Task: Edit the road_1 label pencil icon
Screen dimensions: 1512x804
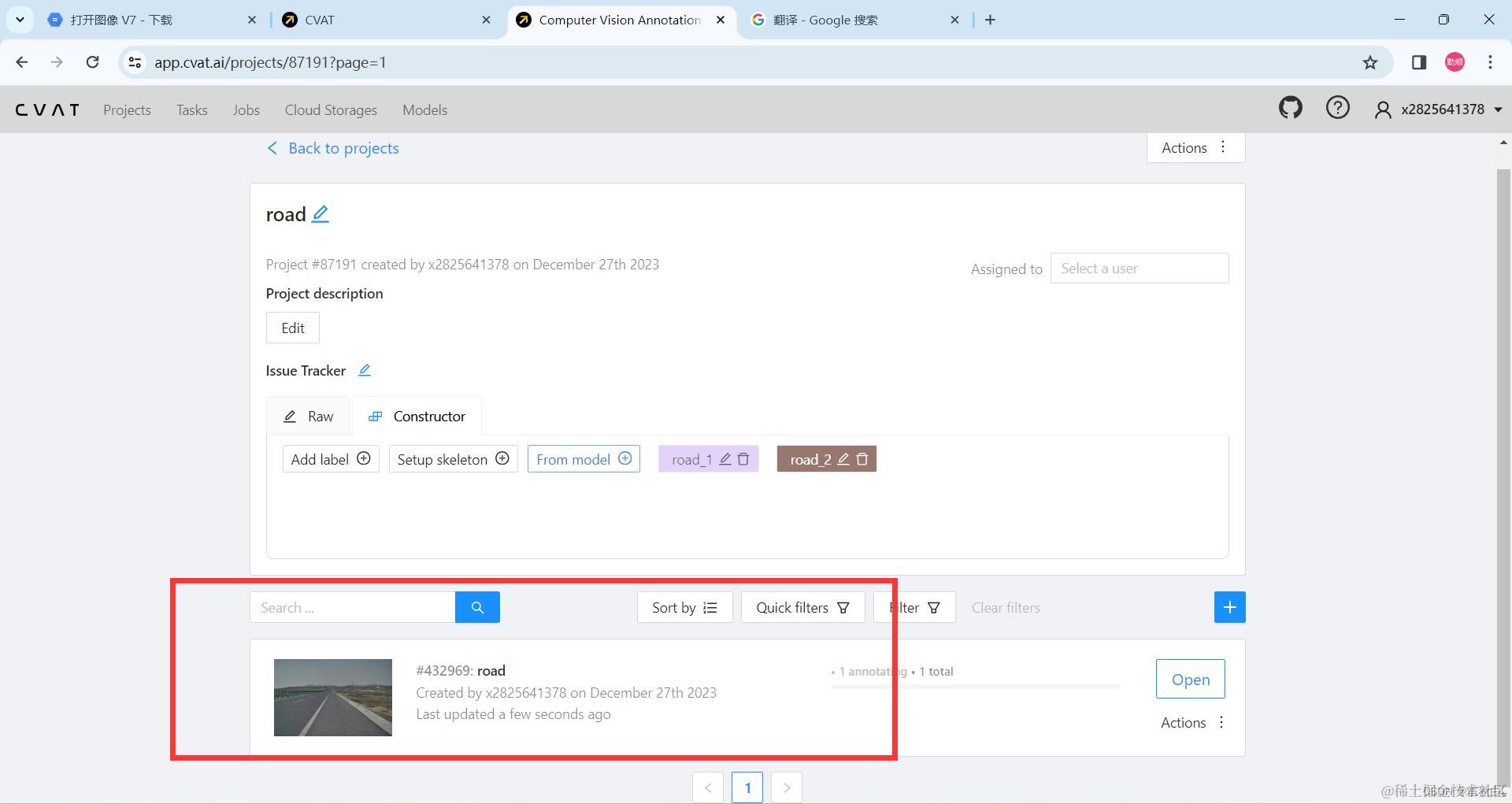Action: point(725,459)
